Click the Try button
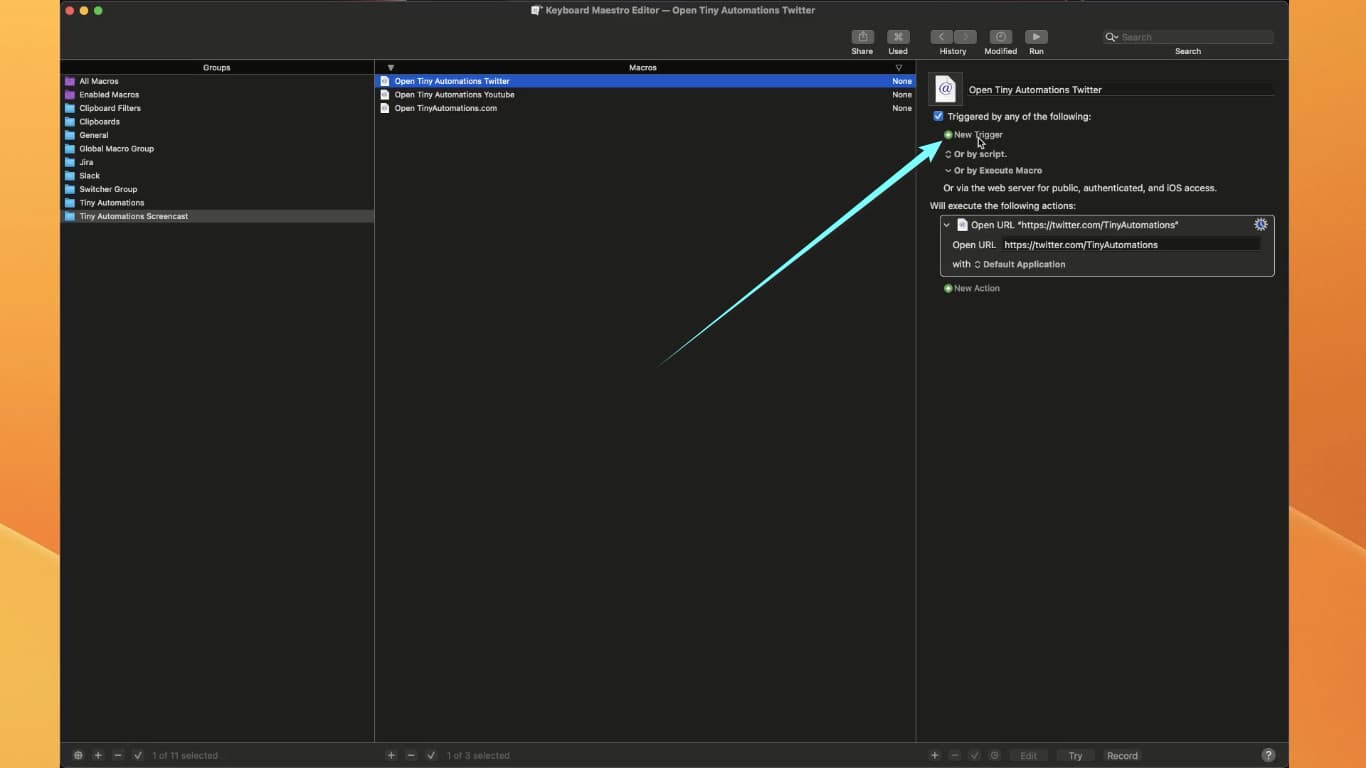The width and height of the screenshot is (1366, 768). point(1075,755)
